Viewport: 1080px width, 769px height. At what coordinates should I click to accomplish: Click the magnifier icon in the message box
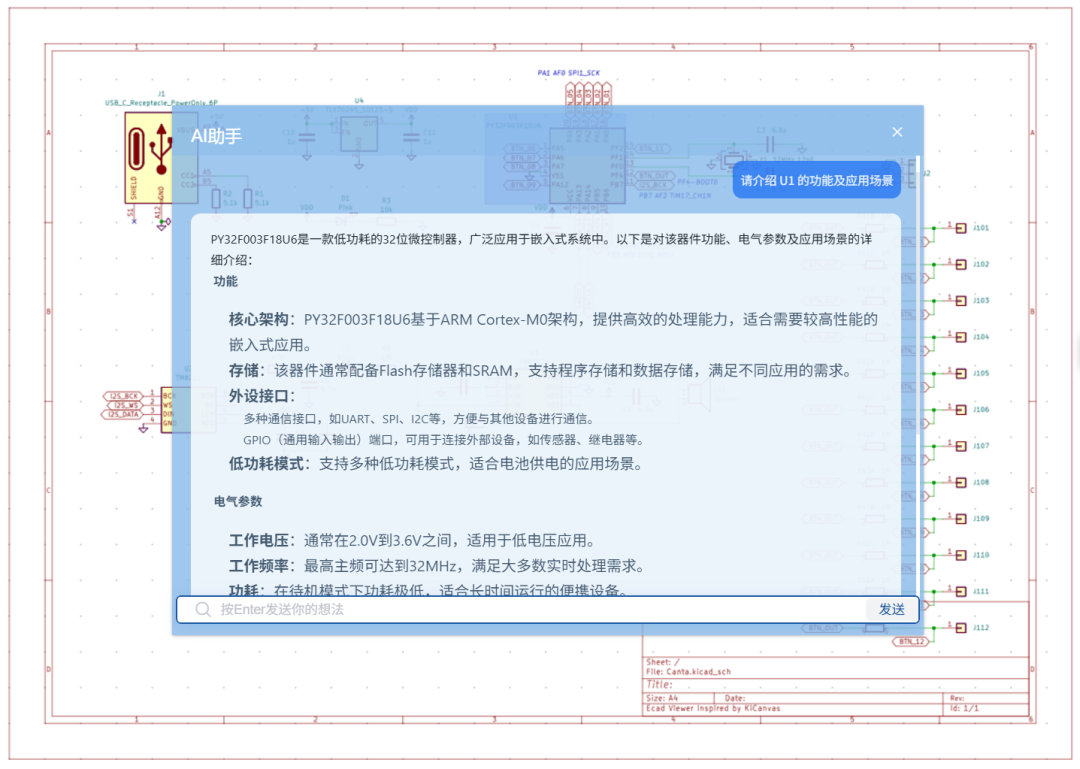[202, 609]
